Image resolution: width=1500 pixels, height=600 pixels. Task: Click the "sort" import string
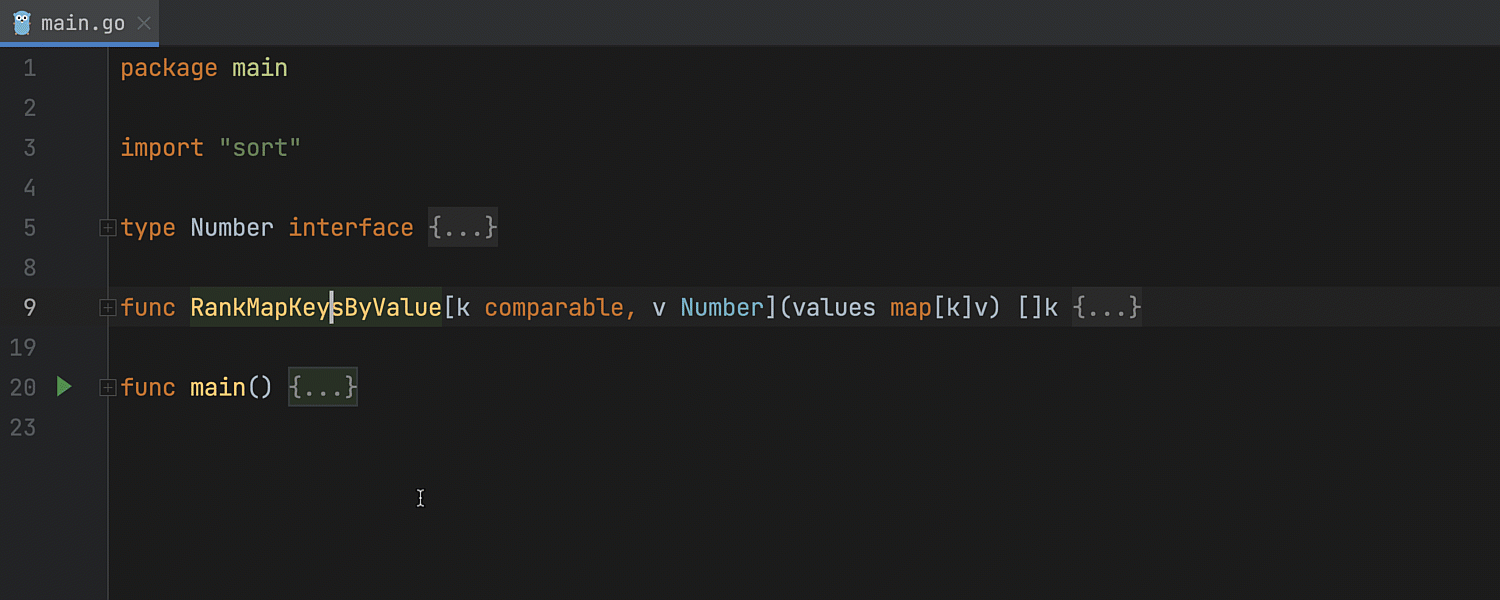click(260, 148)
